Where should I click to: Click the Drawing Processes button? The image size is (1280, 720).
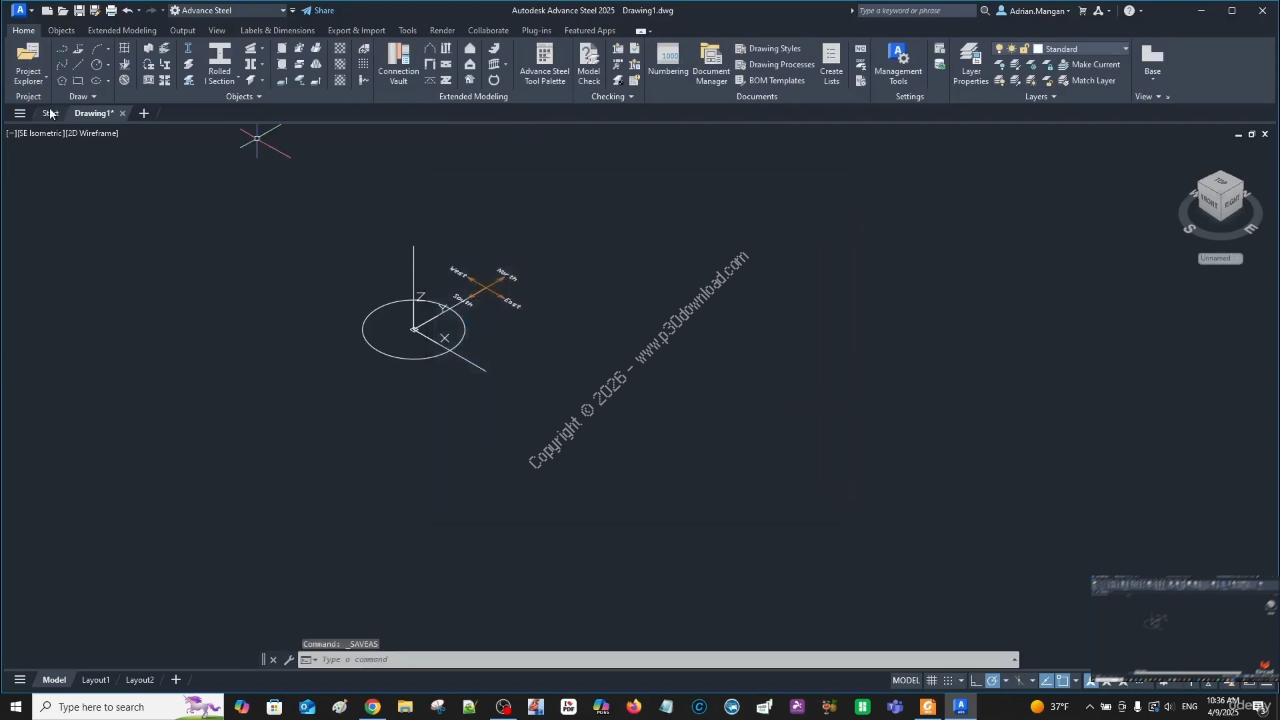pyautogui.click(x=774, y=64)
